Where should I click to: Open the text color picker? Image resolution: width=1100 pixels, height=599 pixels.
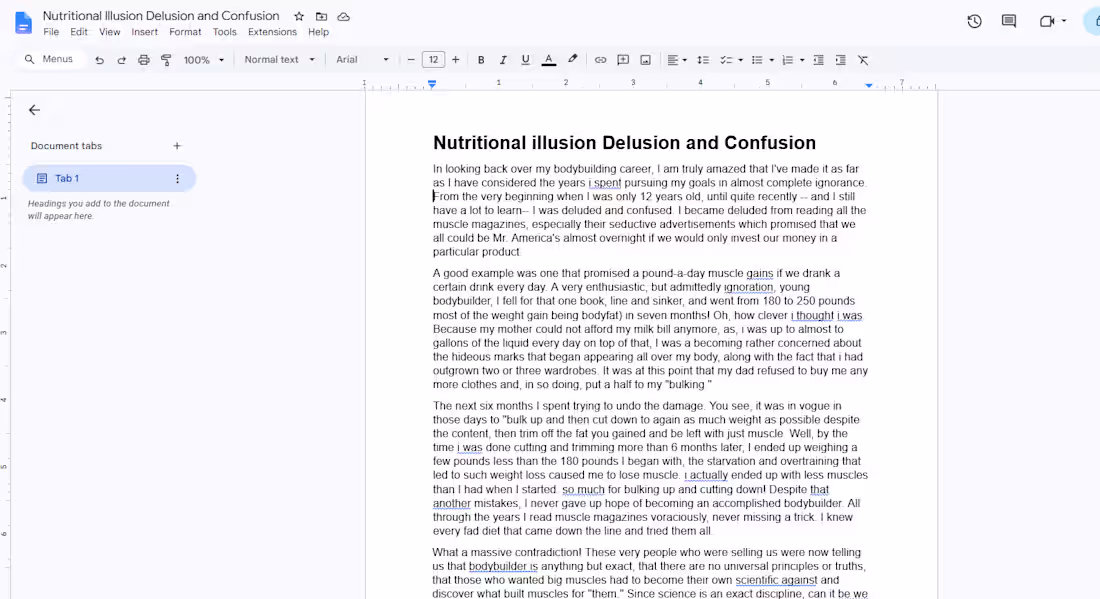tap(549, 60)
